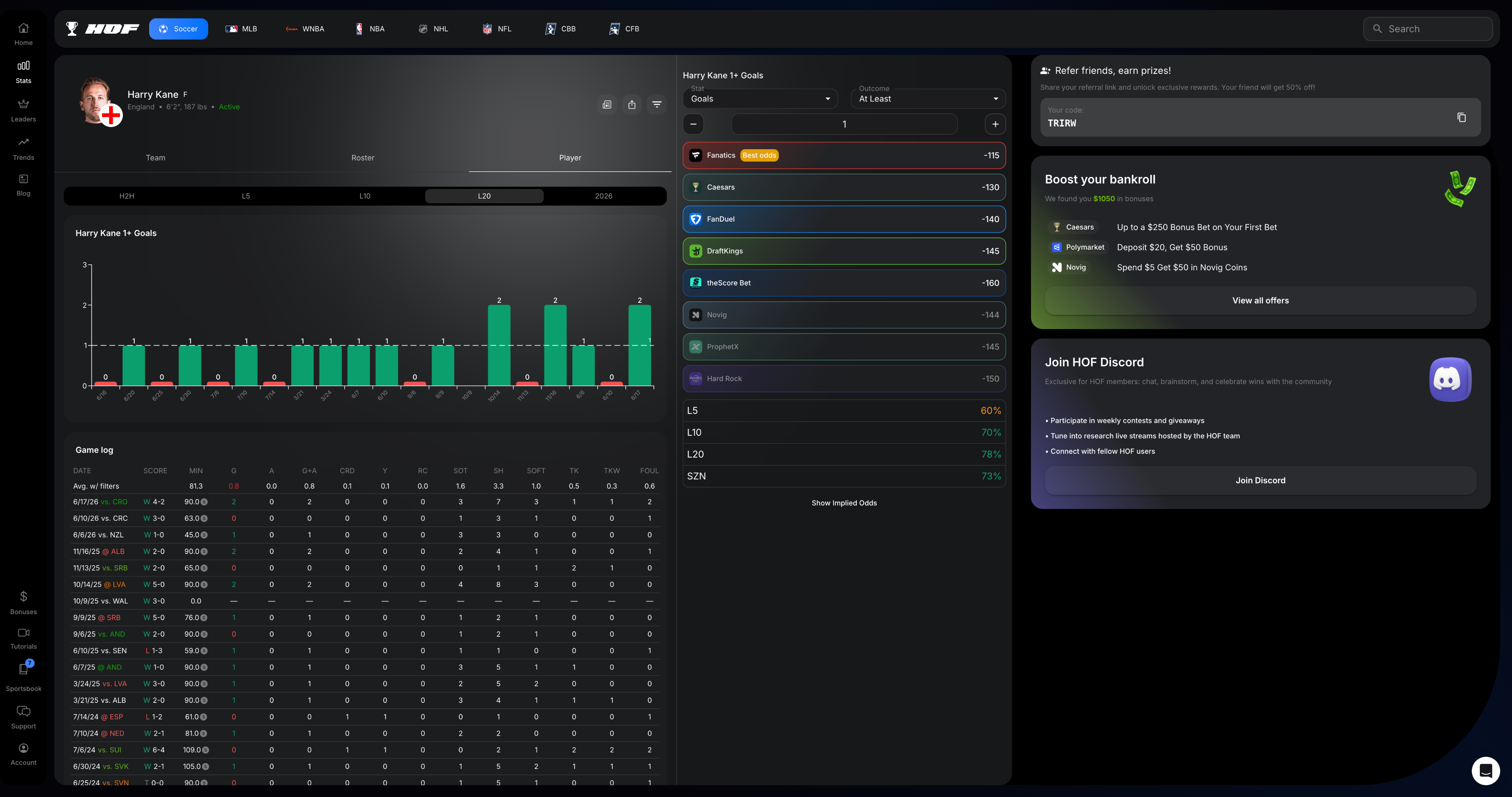Copy the referral code TRIRW
Viewport: 1512px width, 797px height.
1461,117
